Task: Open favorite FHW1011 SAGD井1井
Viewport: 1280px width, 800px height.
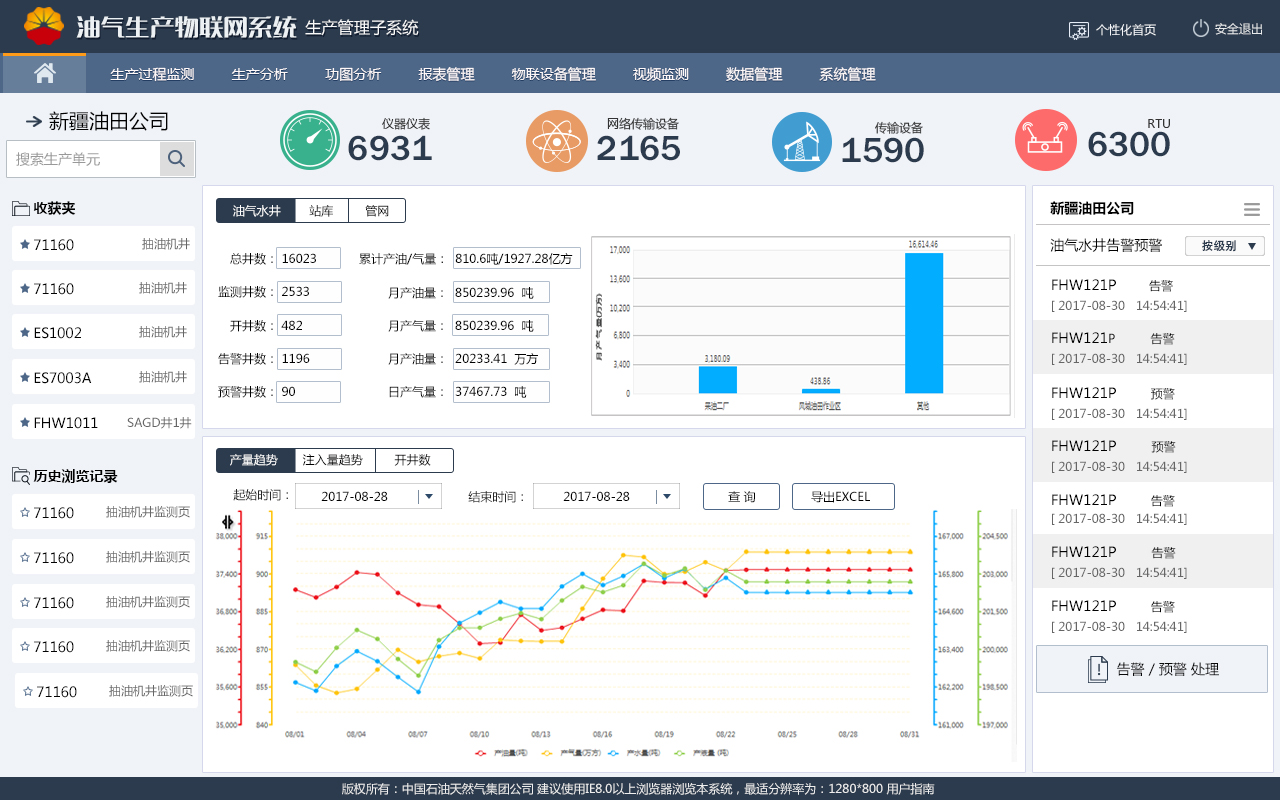Action: [104, 422]
